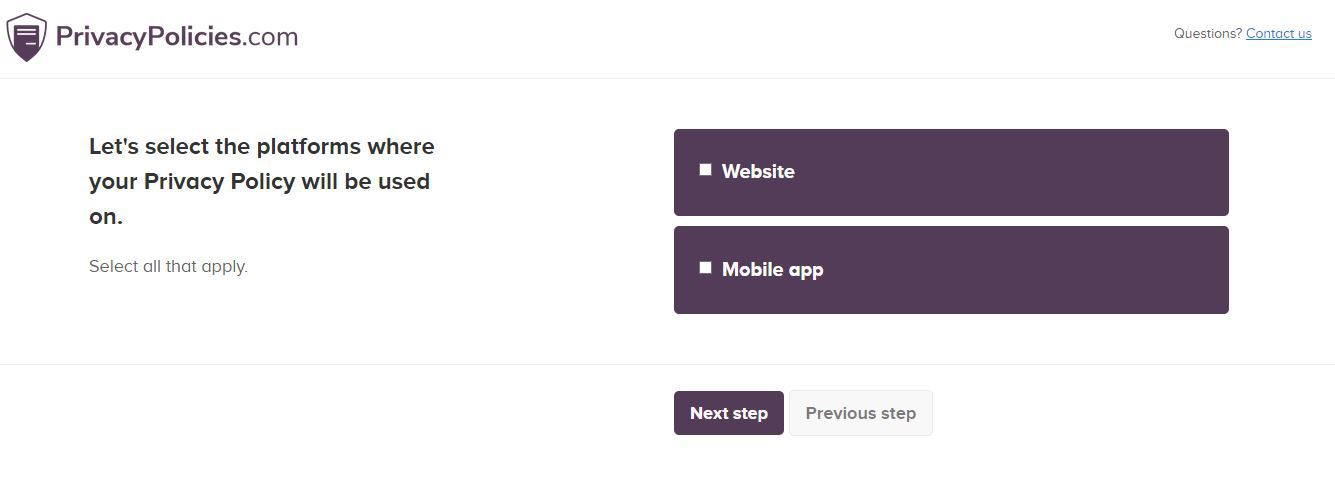Viewport: 1335px width, 495px height.
Task: Select the Mobile app label text
Action: coord(772,269)
